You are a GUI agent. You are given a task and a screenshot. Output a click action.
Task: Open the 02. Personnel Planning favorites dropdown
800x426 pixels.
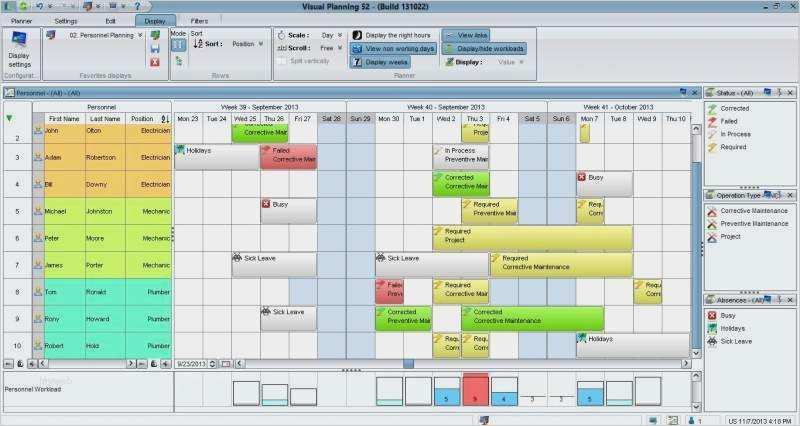click(x=140, y=35)
